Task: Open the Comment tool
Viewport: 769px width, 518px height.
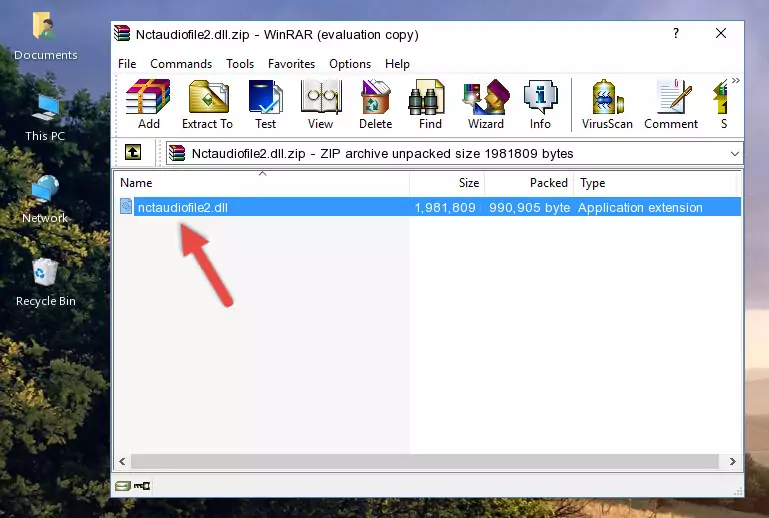Action: click(x=671, y=104)
